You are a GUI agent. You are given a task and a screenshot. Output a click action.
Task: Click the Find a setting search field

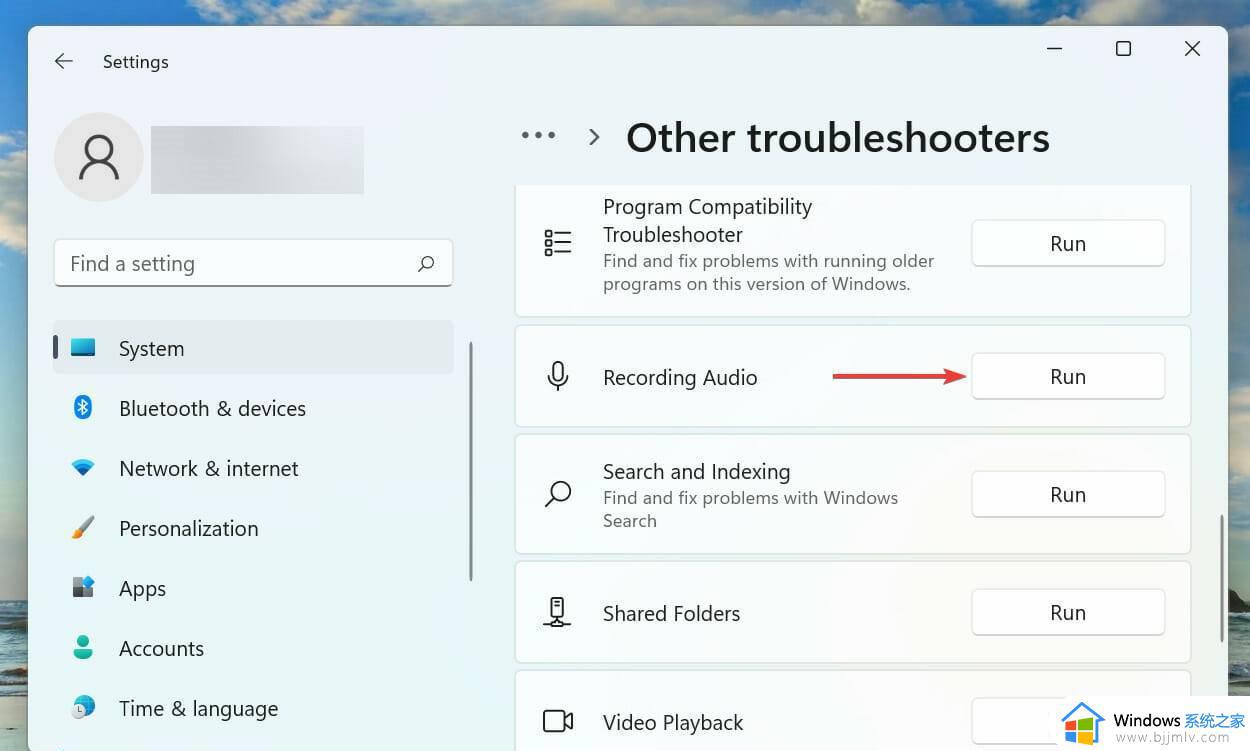click(x=253, y=263)
